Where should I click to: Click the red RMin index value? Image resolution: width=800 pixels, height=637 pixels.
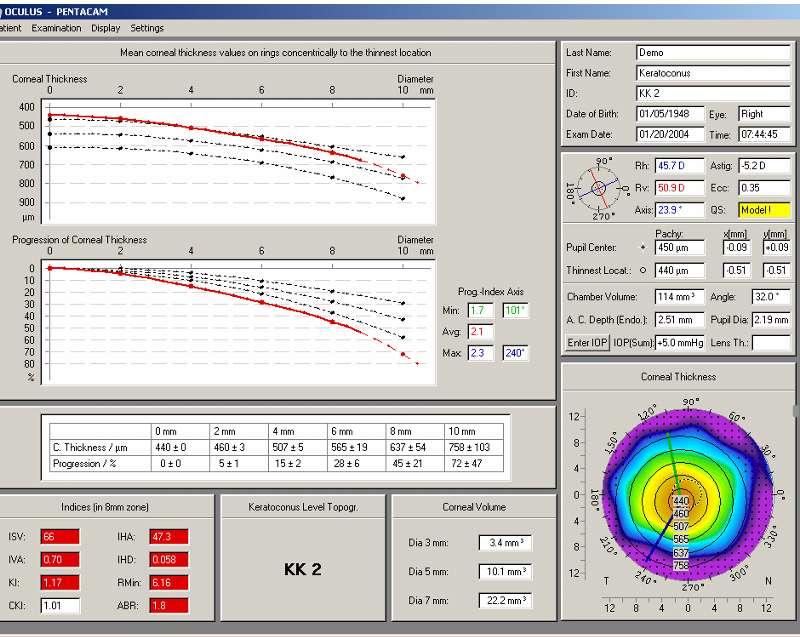coord(169,582)
